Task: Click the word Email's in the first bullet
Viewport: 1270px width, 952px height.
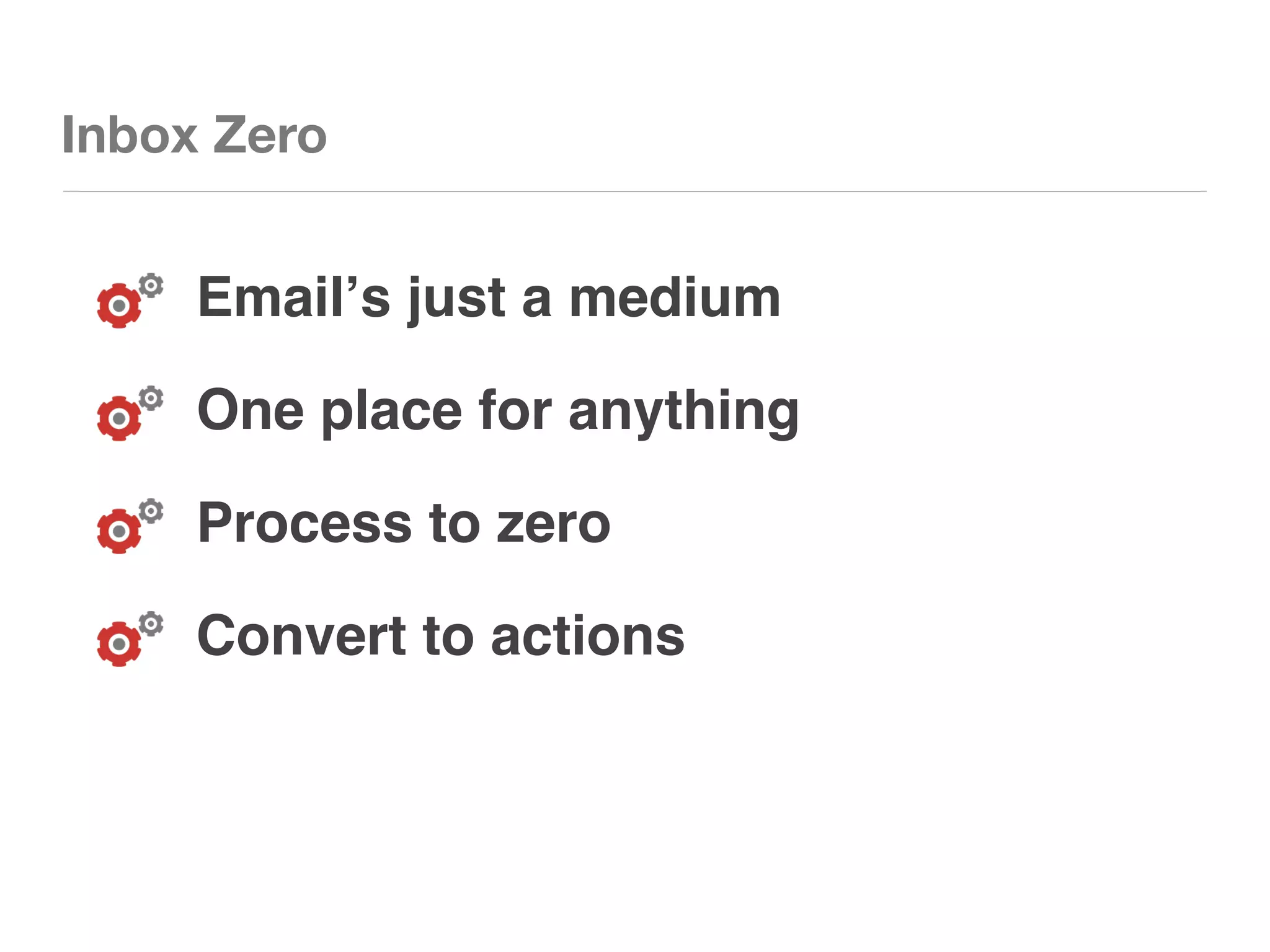Action: (x=294, y=298)
